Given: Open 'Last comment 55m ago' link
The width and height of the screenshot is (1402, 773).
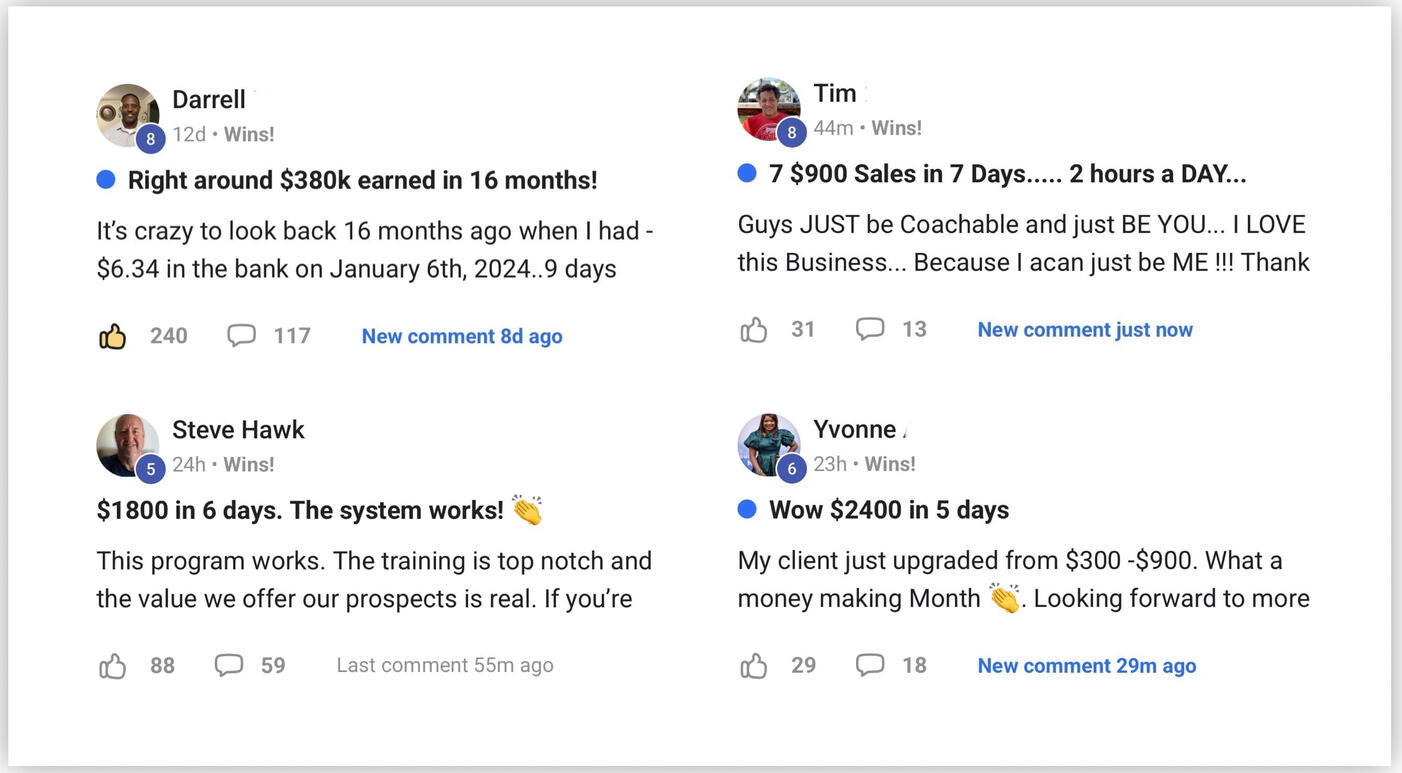Looking at the screenshot, I should pos(445,665).
